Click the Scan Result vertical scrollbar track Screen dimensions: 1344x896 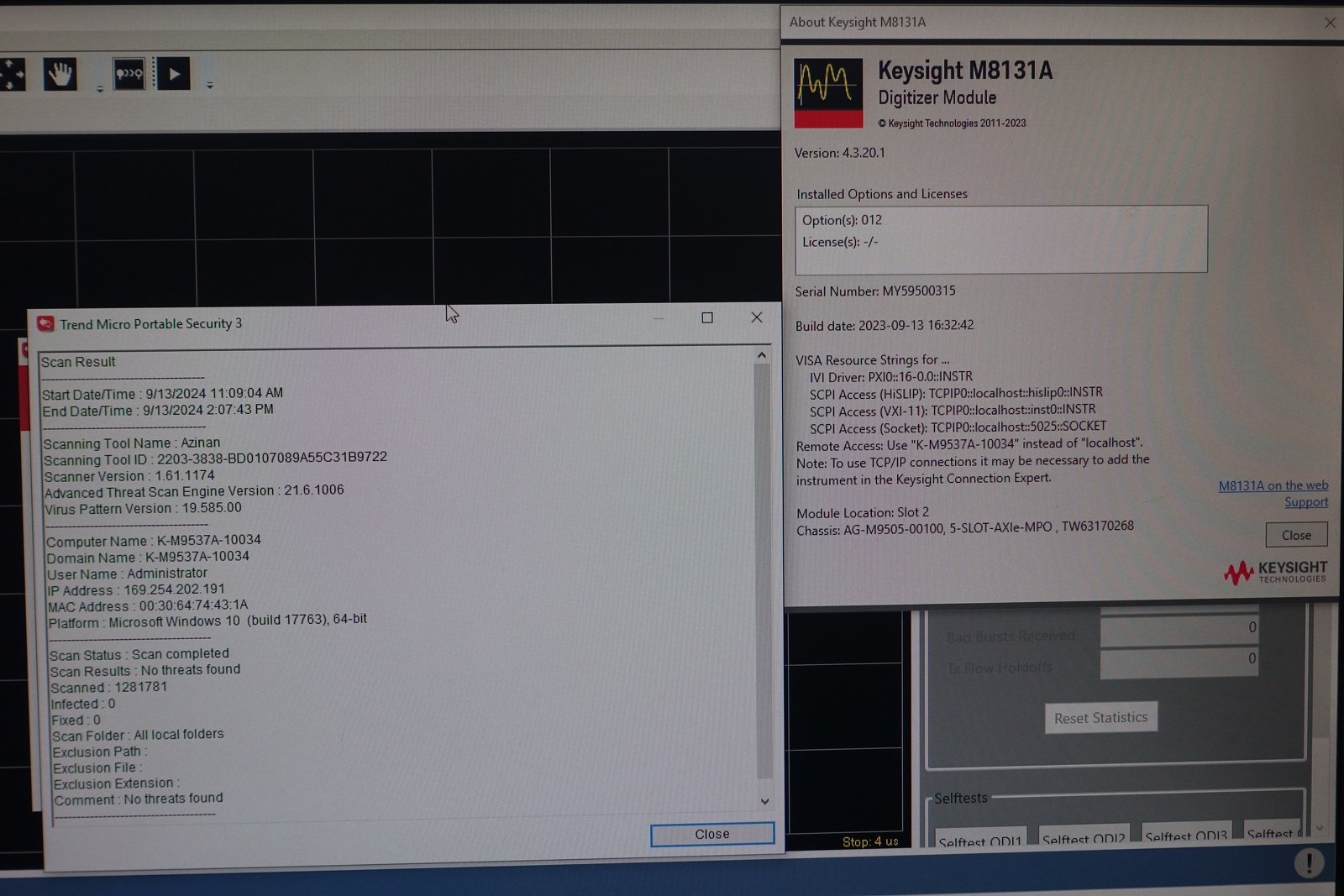point(763,571)
